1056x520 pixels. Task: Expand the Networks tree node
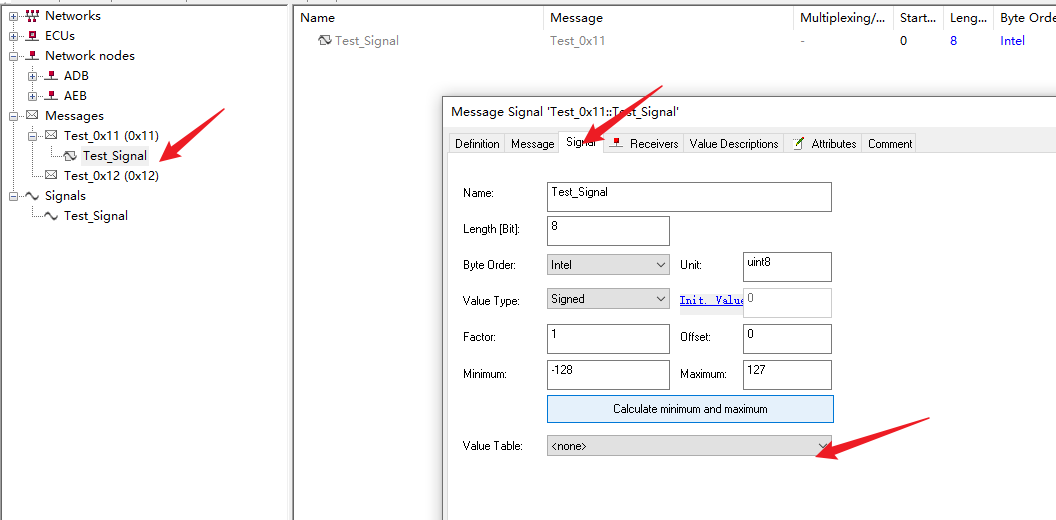click(x=13, y=16)
